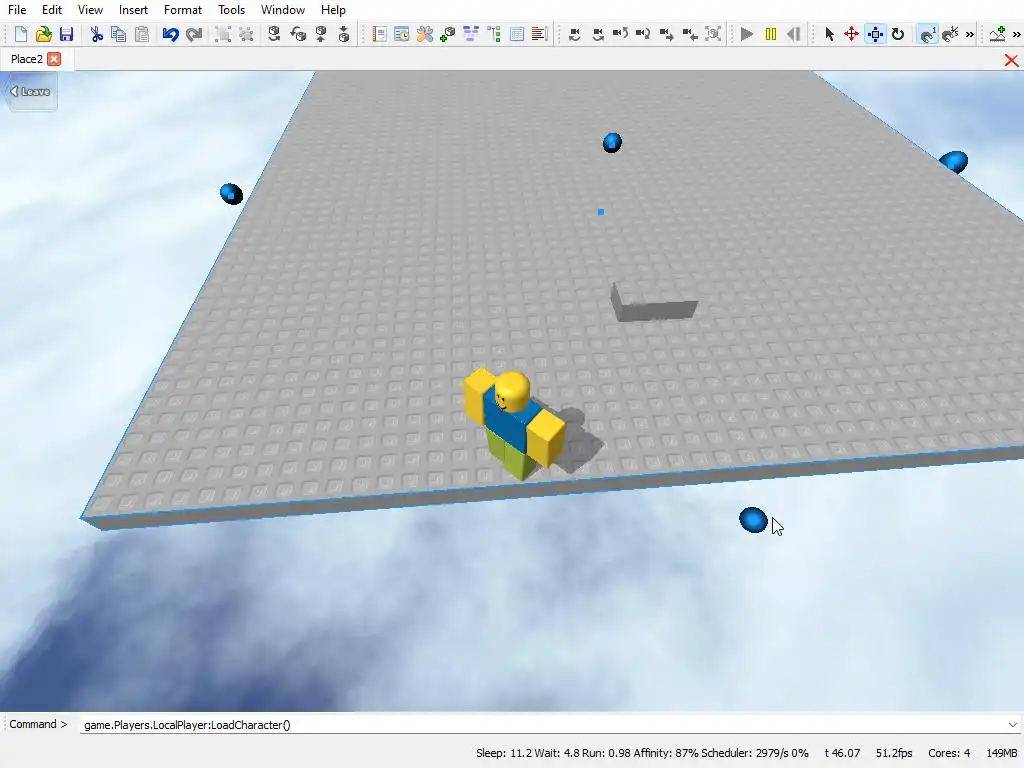
Task: Toggle the blue Resize tool
Action: click(x=875, y=34)
